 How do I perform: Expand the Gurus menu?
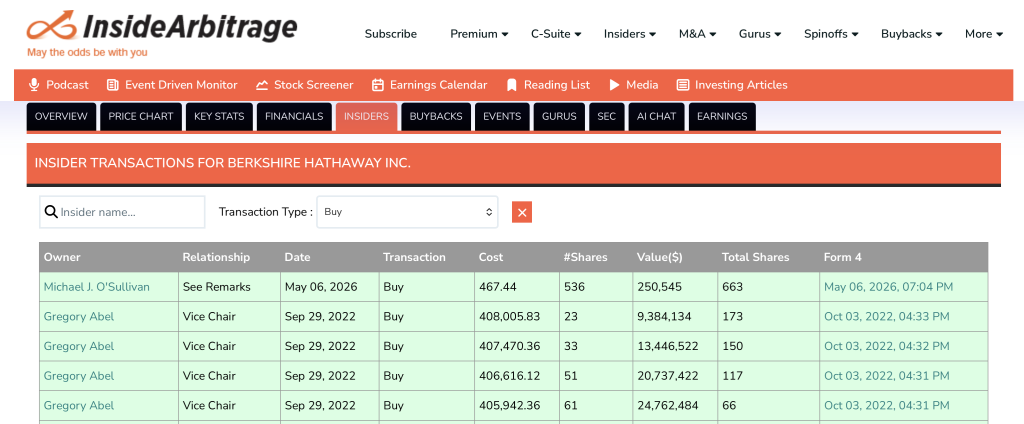761,34
